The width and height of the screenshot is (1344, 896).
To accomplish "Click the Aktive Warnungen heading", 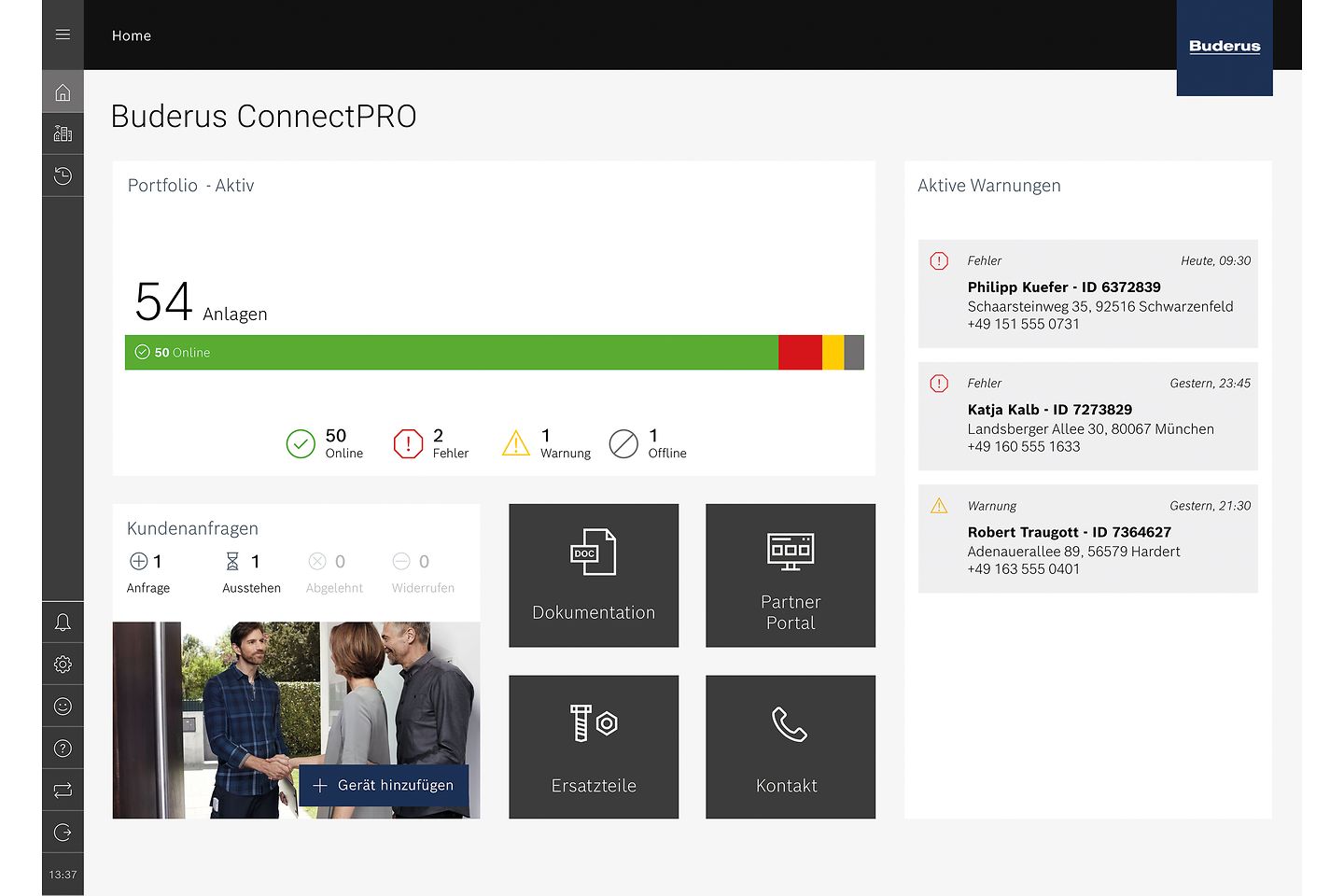I will pyautogui.click(x=989, y=186).
